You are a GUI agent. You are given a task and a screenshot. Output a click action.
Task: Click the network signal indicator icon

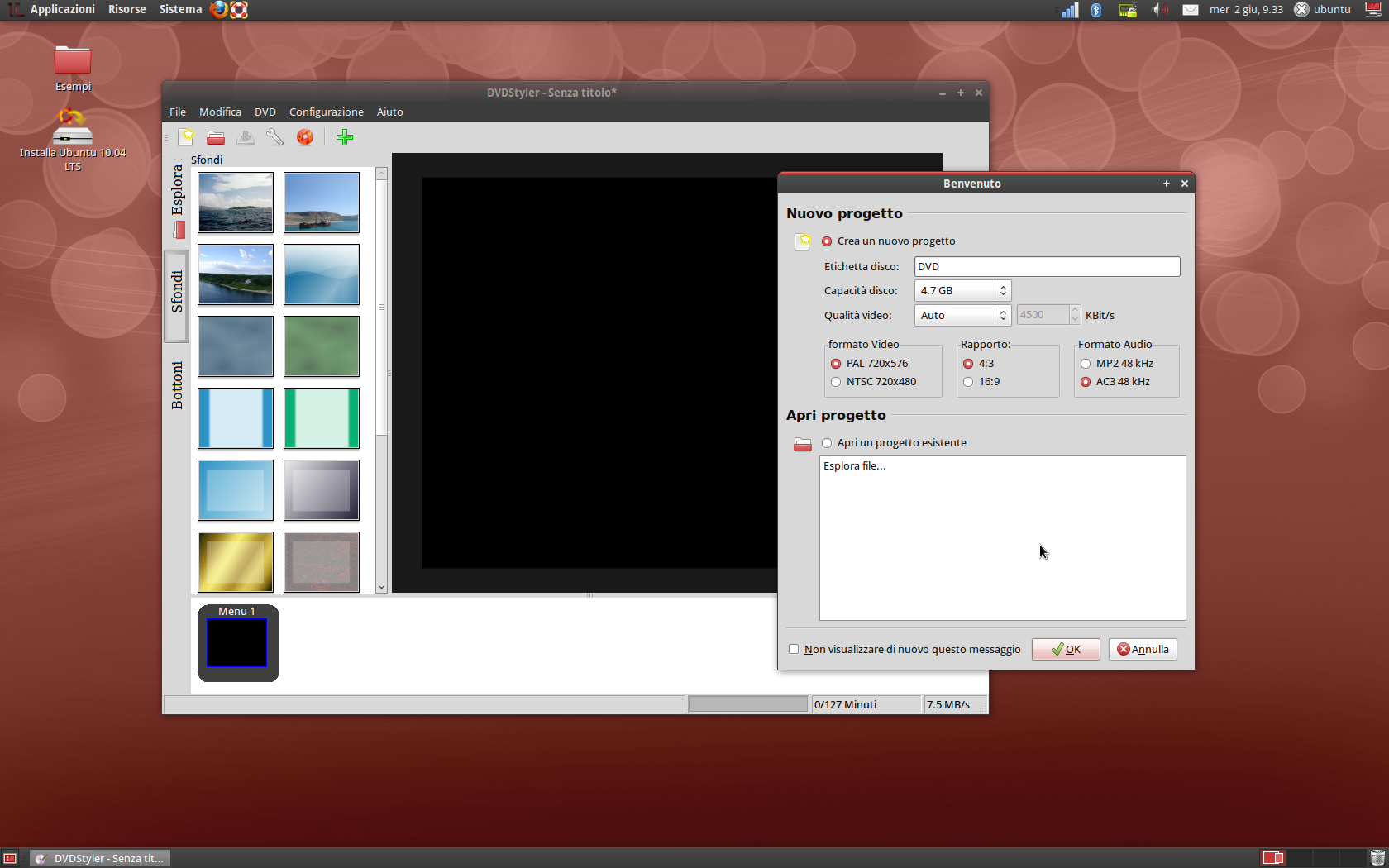click(1070, 10)
